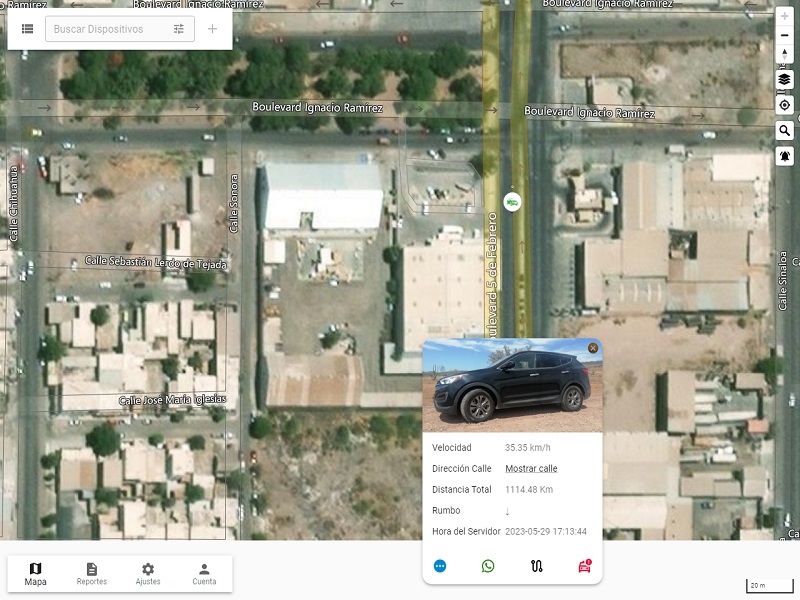Click the red vehicle alert icon
800x600 pixels.
pos(584,566)
